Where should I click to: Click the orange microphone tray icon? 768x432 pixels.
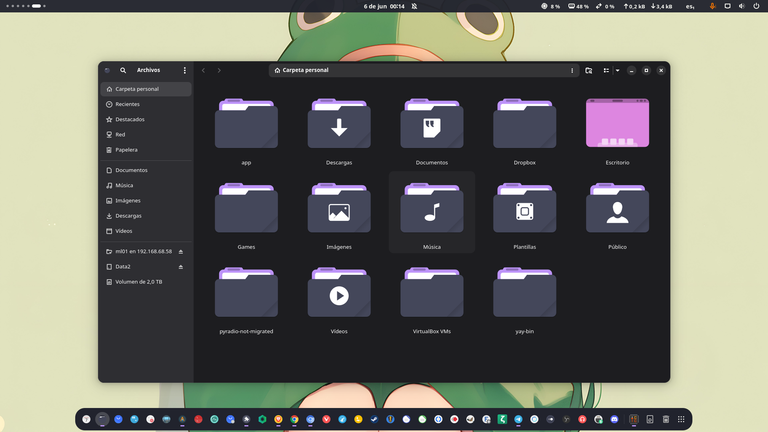(x=712, y=6)
